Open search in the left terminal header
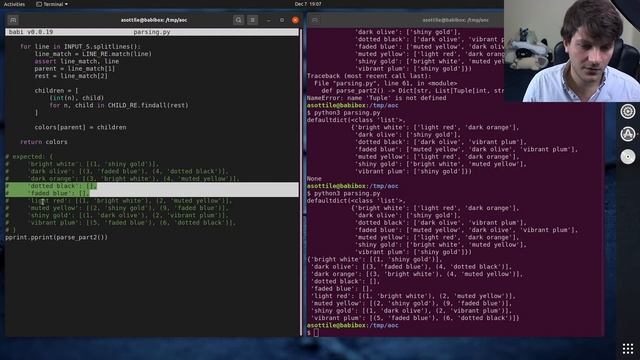This screenshot has width=640, height=360. coord(238,20)
